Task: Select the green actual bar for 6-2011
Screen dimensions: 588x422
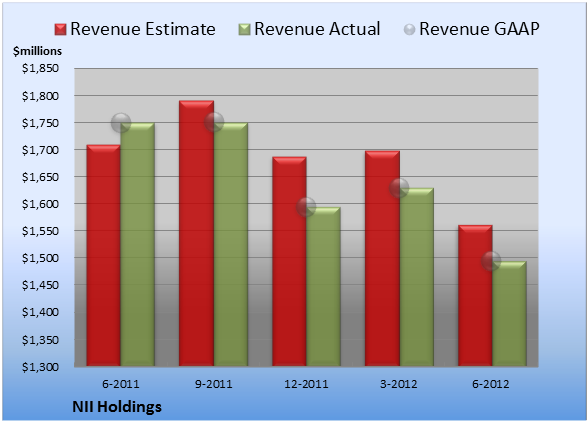Action: [x=138, y=244]
